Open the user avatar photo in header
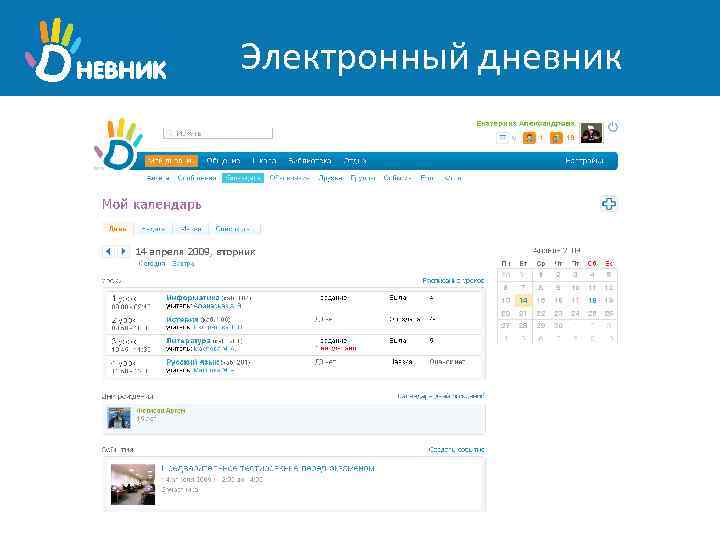Image resolution: width=720 pixels, height=540 pixels. click(x=591, y=133)
